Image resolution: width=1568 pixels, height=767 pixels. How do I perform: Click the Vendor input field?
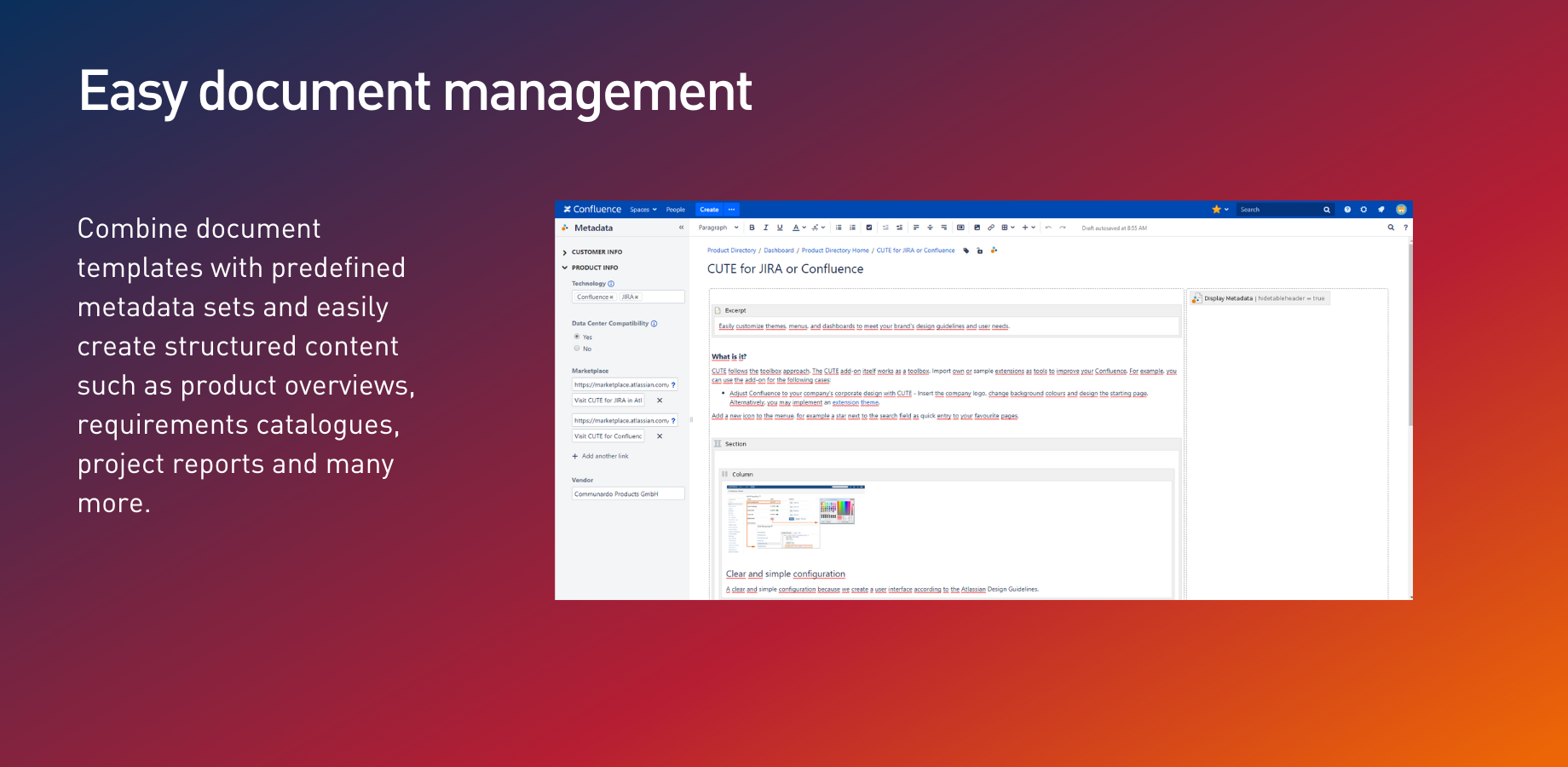click(628, 493)
